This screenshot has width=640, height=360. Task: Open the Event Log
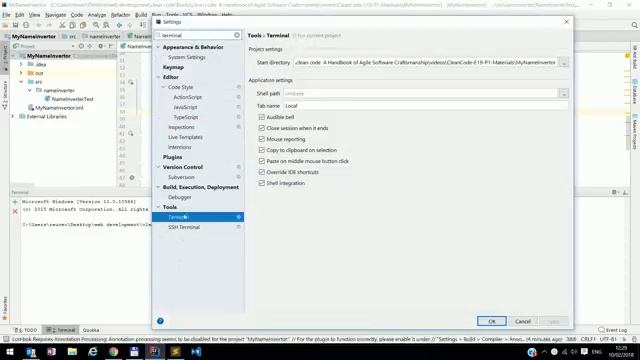click(612, 330)
